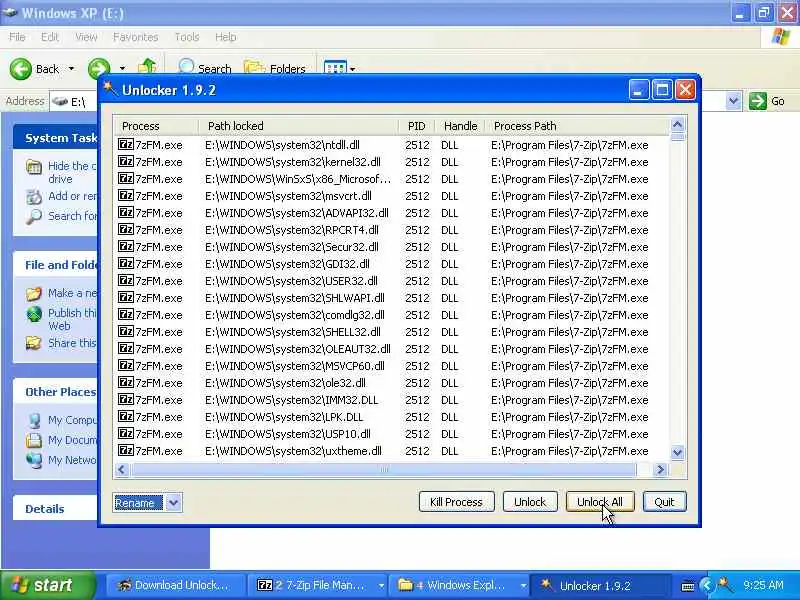Viewport: 800px width, 600px height.
Task: Sort by the Process column header
Action: point(156,126)
